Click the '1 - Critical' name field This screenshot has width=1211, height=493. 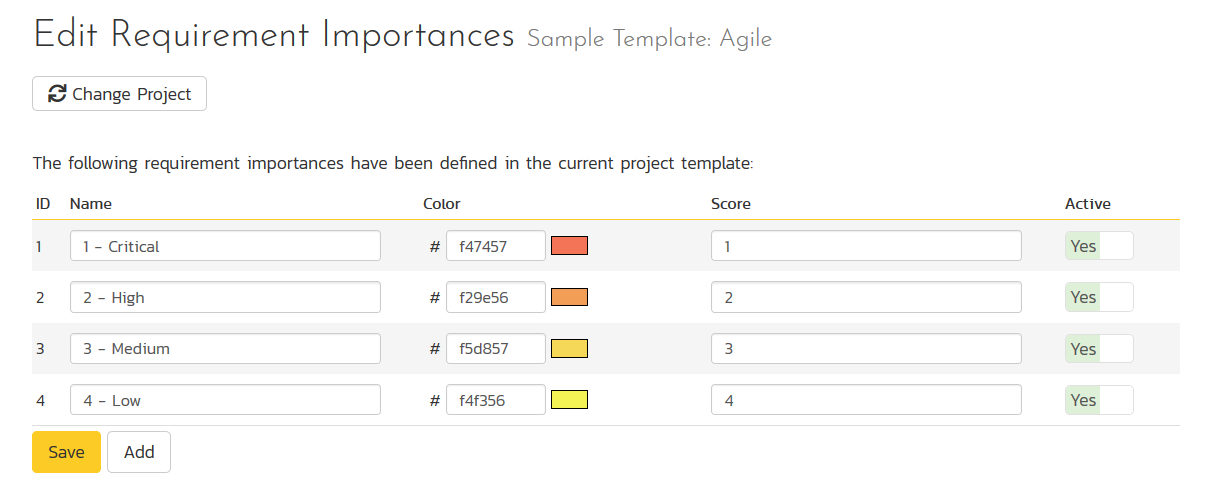(x=225, y=246)
